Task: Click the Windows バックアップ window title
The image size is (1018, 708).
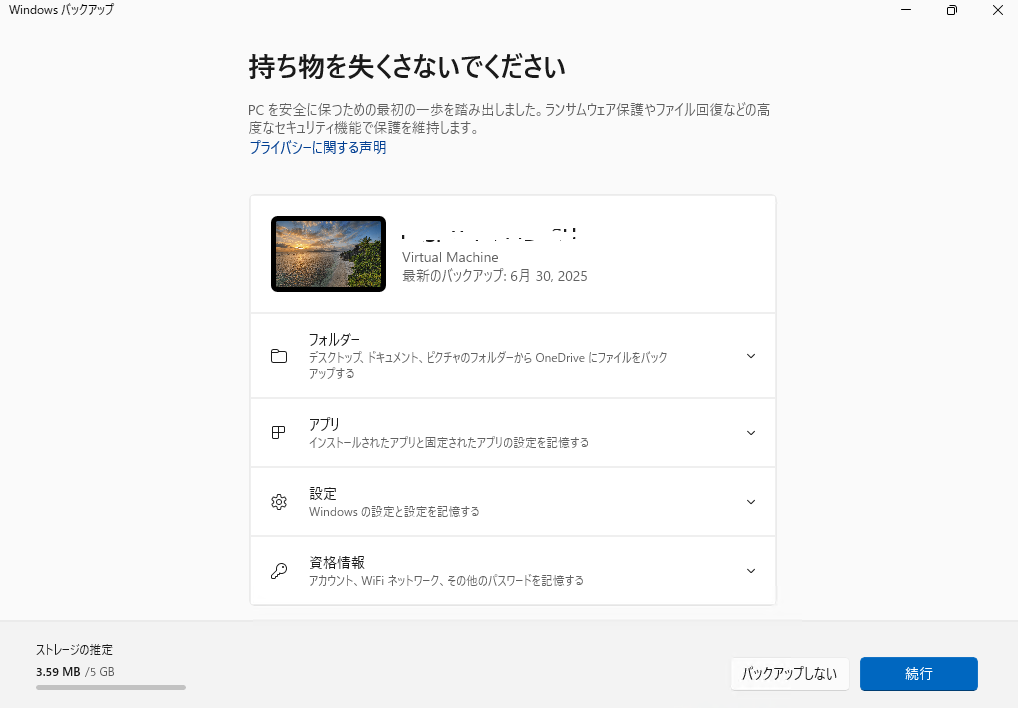Action: click(61, 10)
